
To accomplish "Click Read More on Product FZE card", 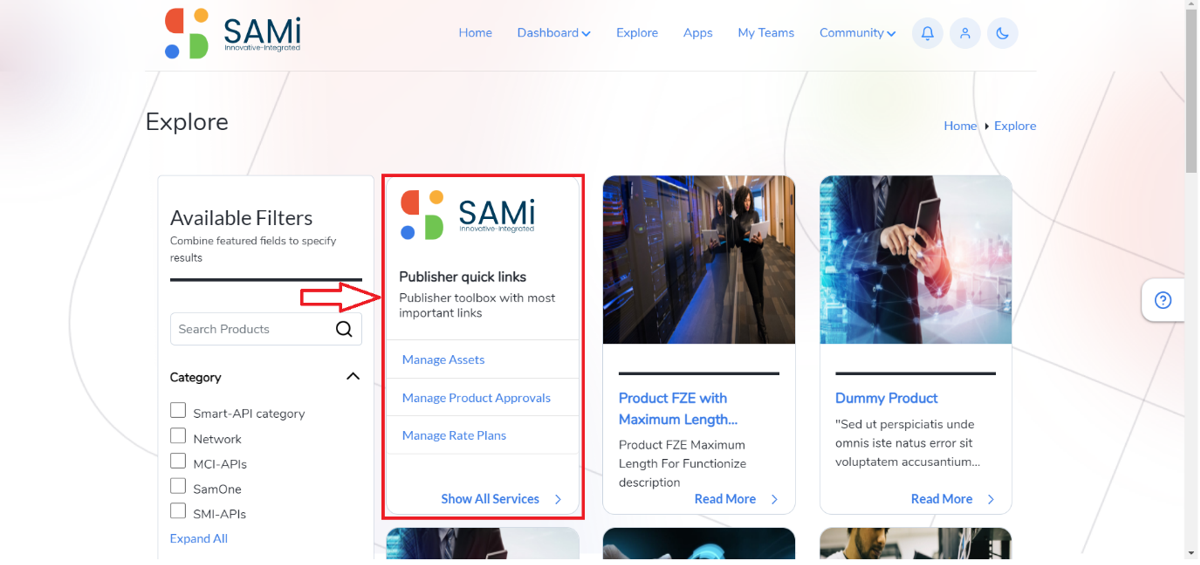I will pyautogui.click(x=725, y=499).
